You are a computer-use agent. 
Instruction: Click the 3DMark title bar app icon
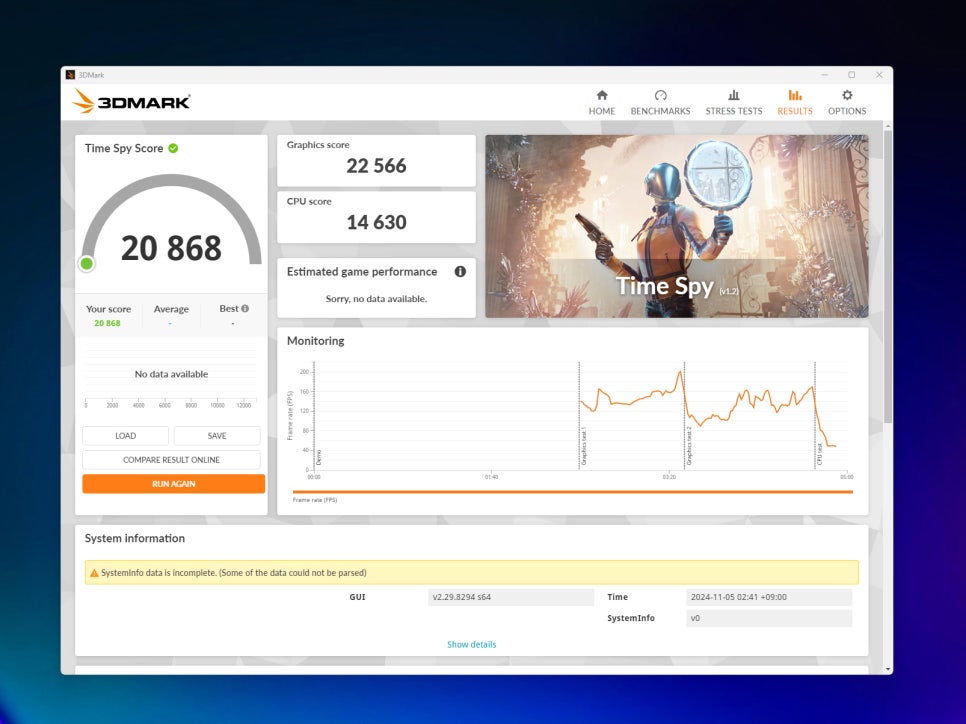coord(70,75)
